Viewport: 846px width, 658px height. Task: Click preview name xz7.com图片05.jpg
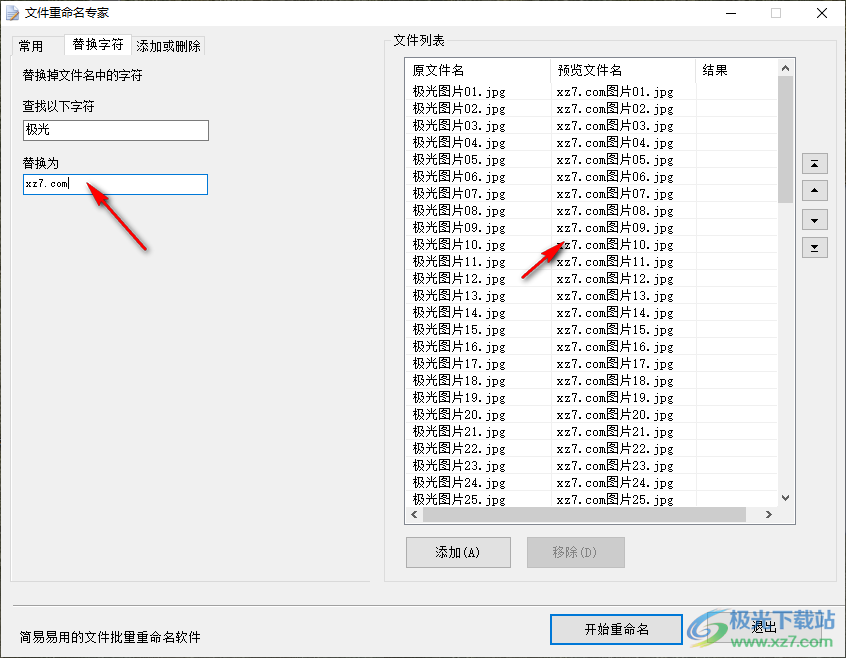615,160
